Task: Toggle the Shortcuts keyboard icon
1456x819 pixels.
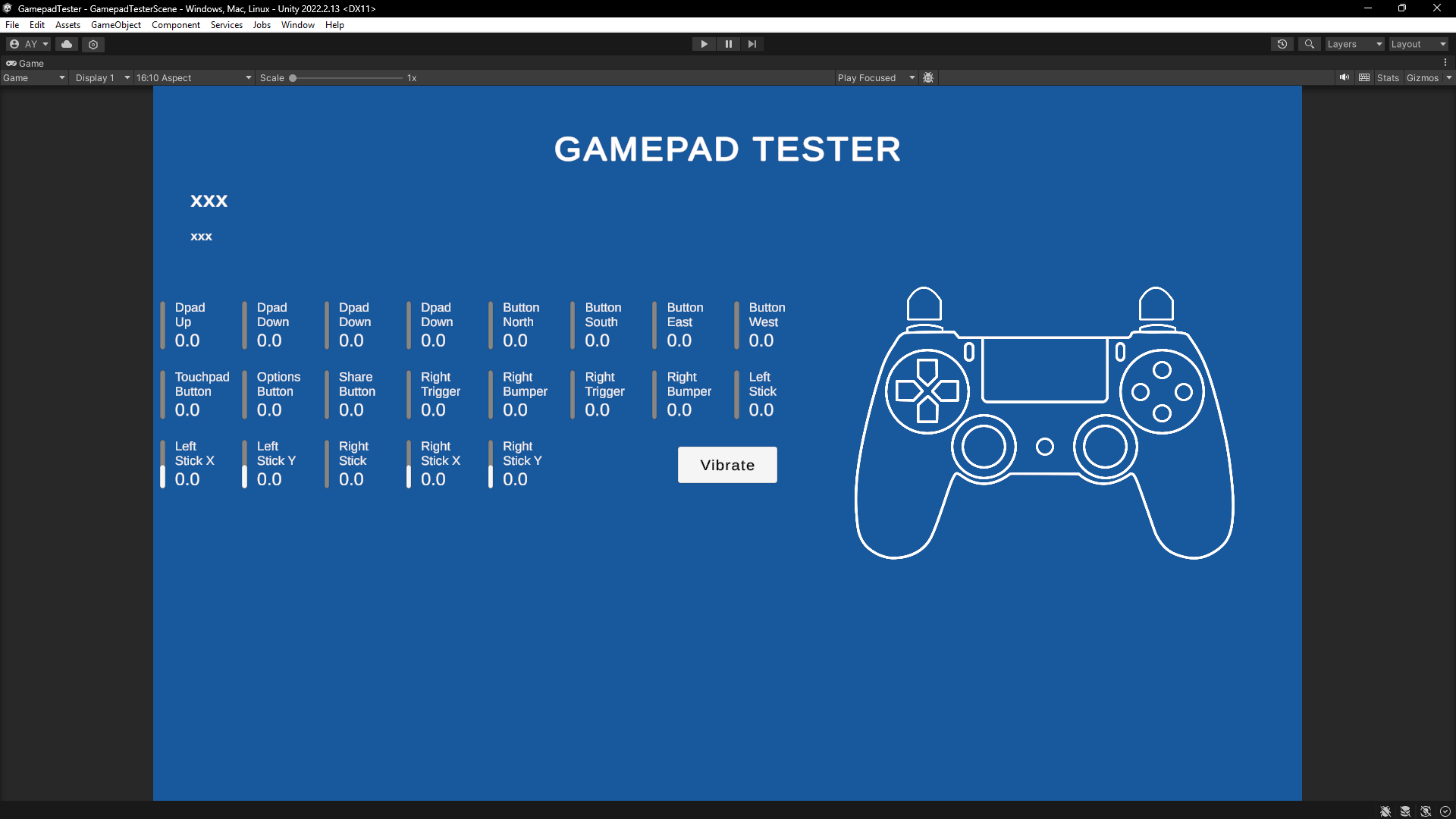Action: (x=1364, y=77)
